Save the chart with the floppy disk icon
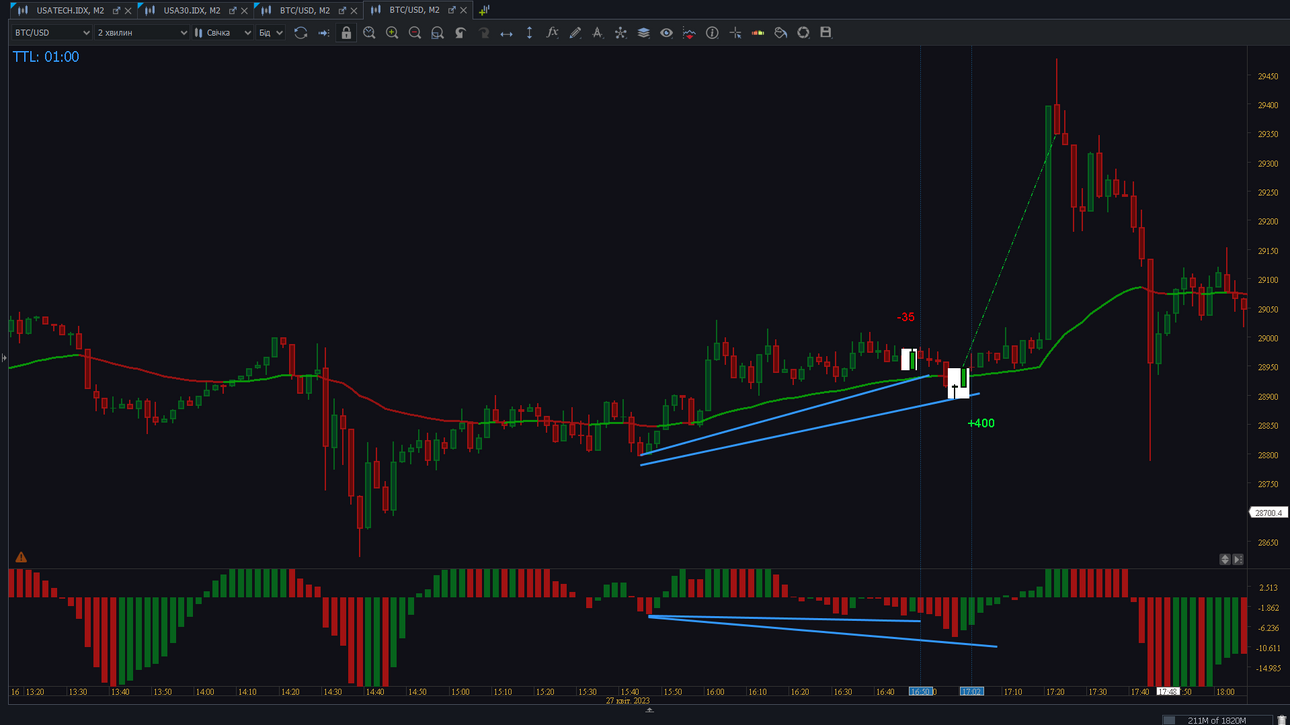 [x=826, y=33]
